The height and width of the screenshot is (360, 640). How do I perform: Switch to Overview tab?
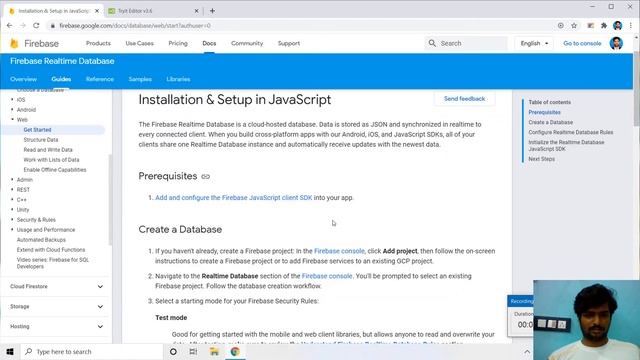[x=23, y=79]
